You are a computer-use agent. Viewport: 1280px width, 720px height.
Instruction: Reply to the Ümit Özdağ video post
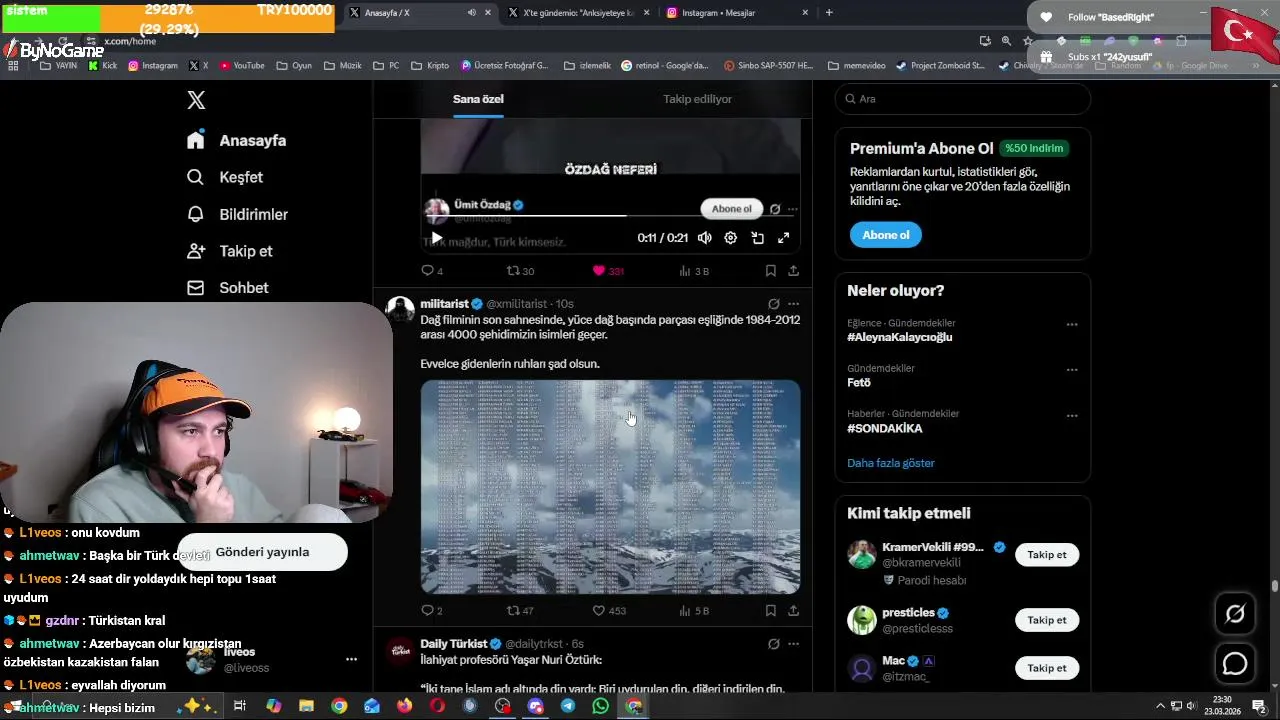pos(432,271)
